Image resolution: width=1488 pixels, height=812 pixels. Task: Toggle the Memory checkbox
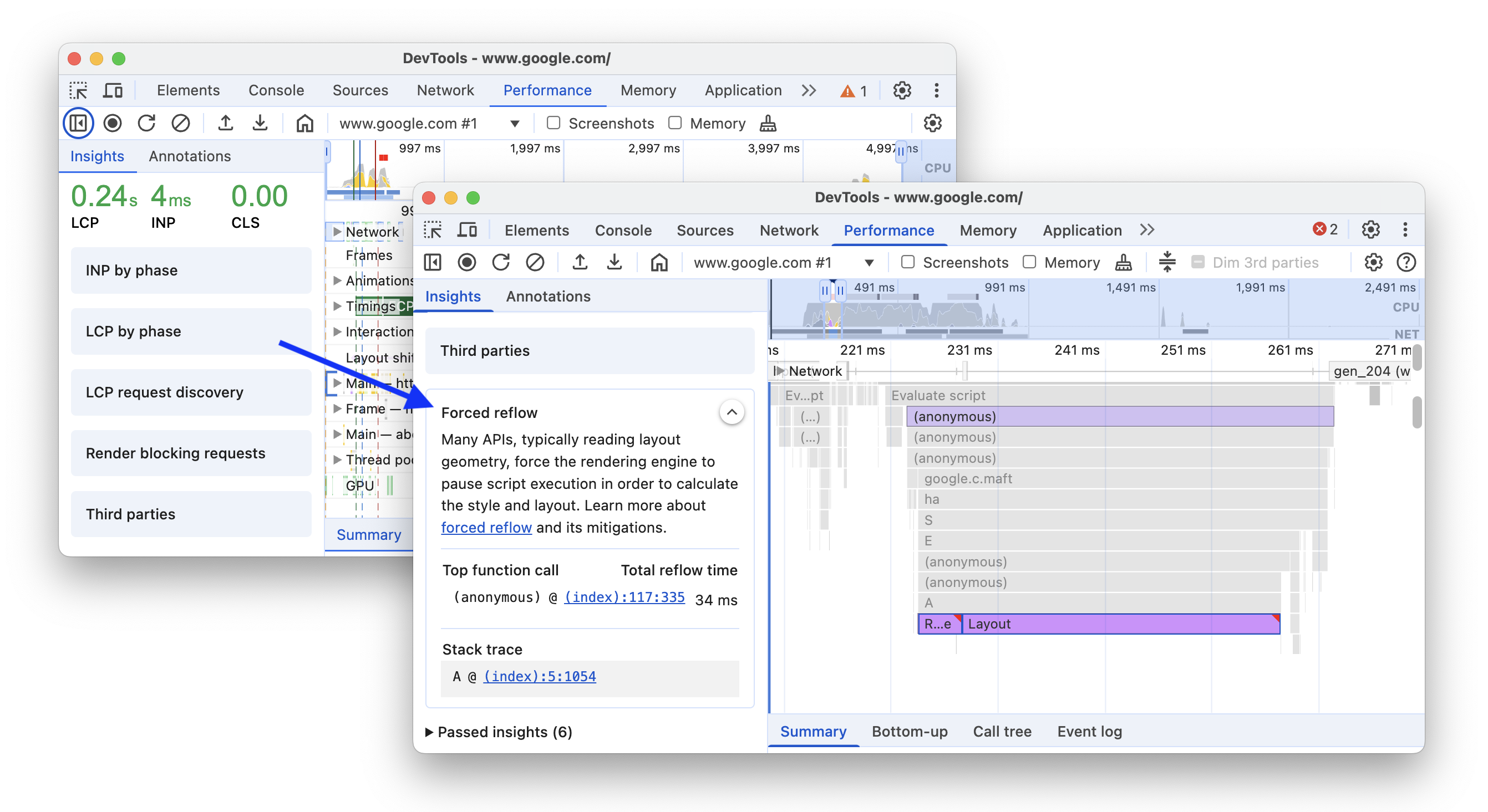click(1029, 262)
